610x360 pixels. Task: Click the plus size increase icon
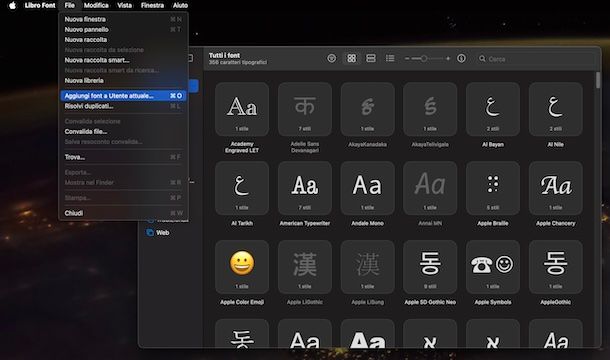click(448, 58)
